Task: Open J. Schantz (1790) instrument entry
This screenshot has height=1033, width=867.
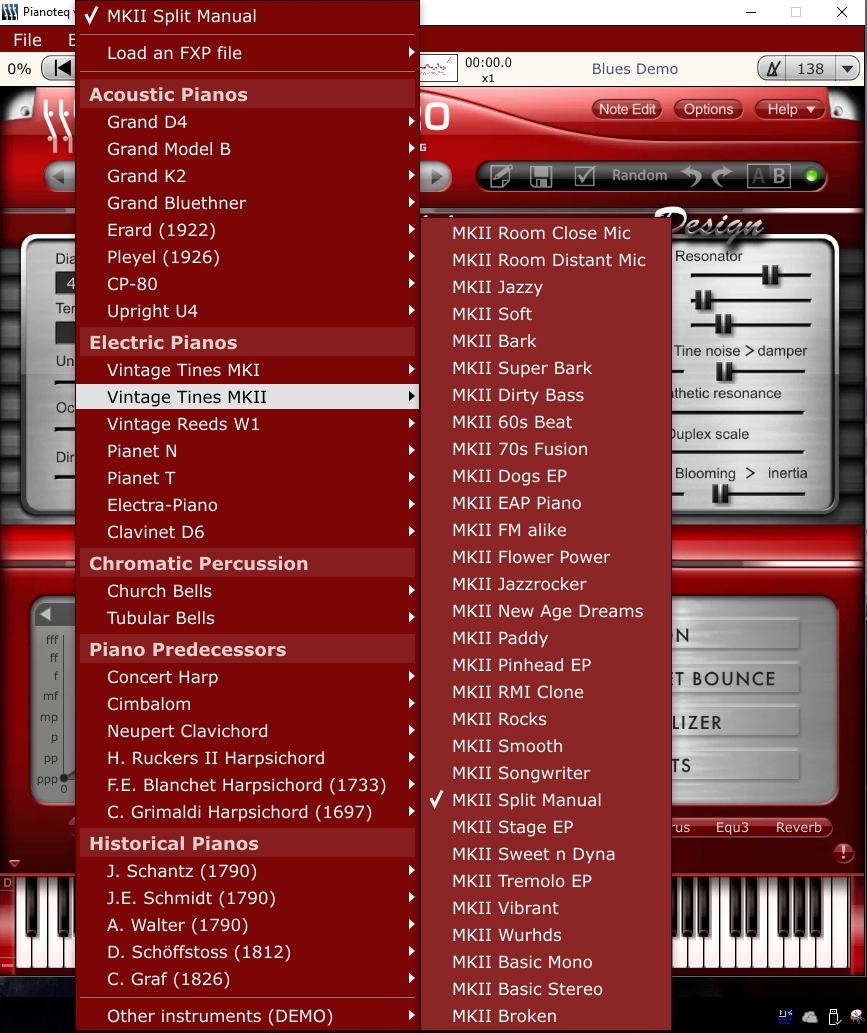Action: coord(248,871)
